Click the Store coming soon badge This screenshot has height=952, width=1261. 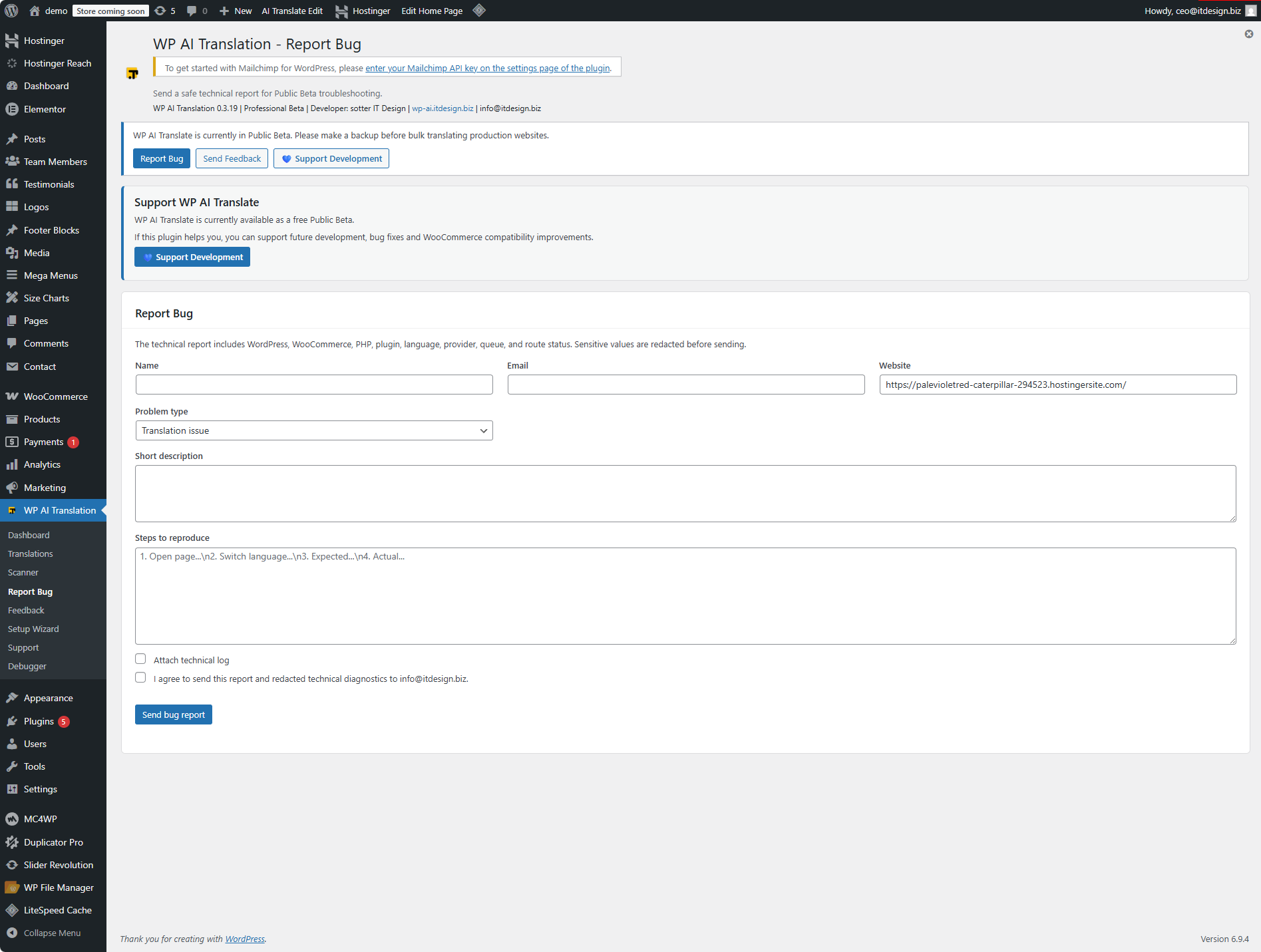[110, 11]
